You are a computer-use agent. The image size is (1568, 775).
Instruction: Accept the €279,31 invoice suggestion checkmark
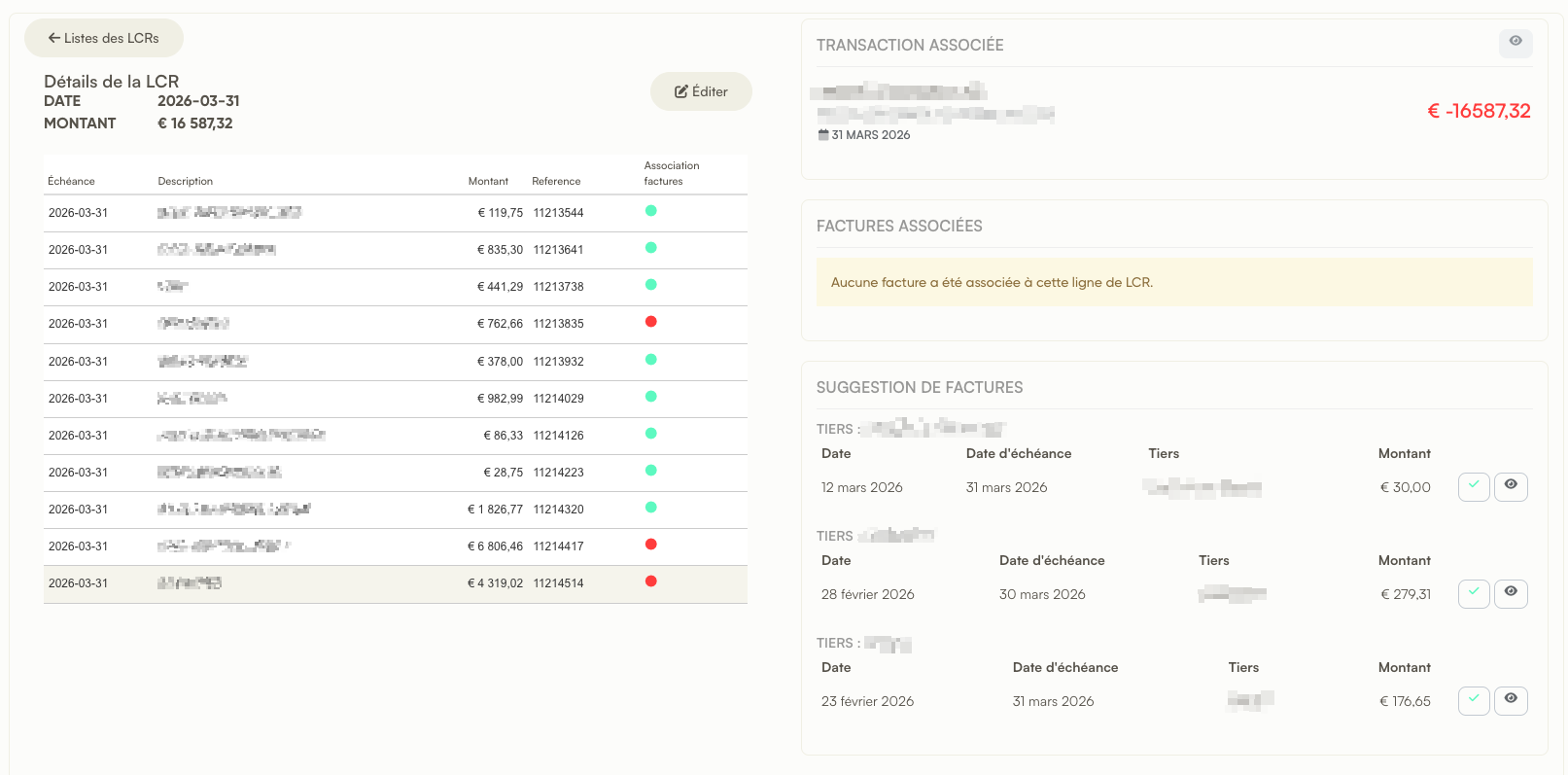pyautogui.click(x=1474, y=593)
